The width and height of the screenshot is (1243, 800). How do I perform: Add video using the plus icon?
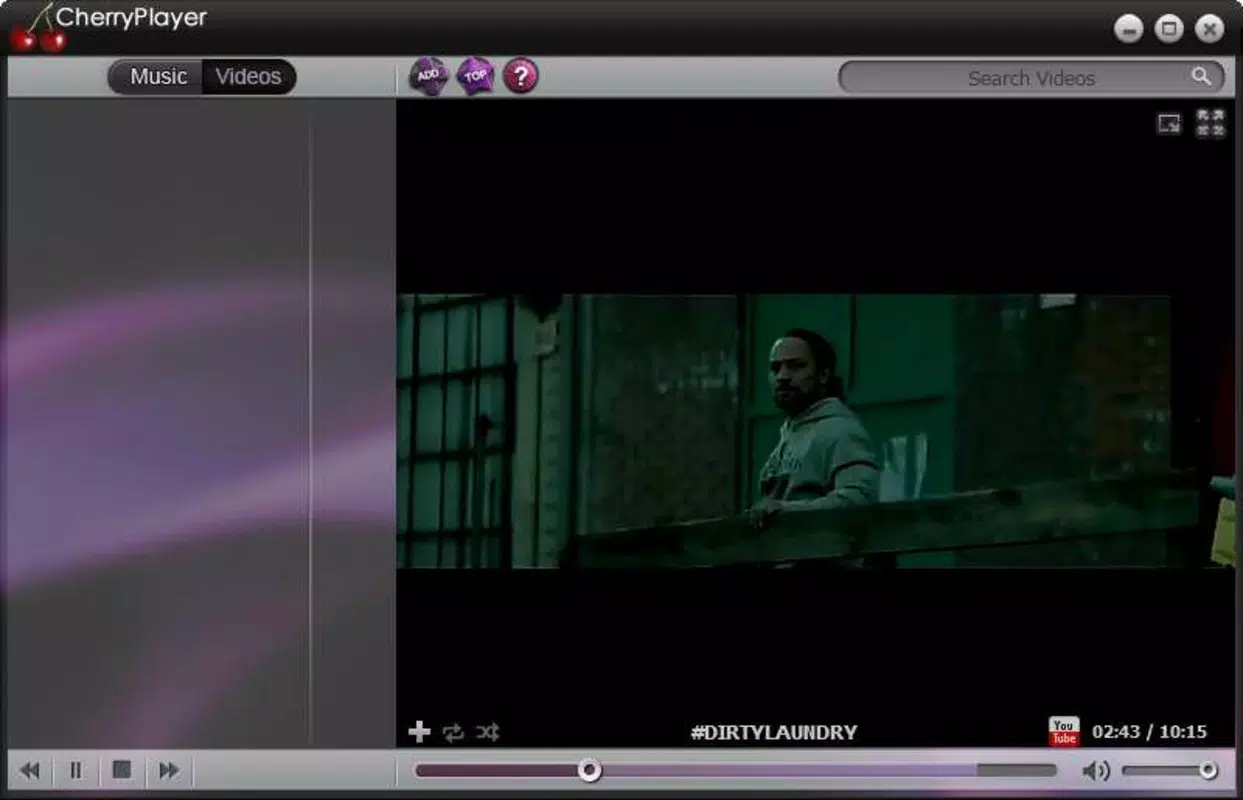point(420,732)
